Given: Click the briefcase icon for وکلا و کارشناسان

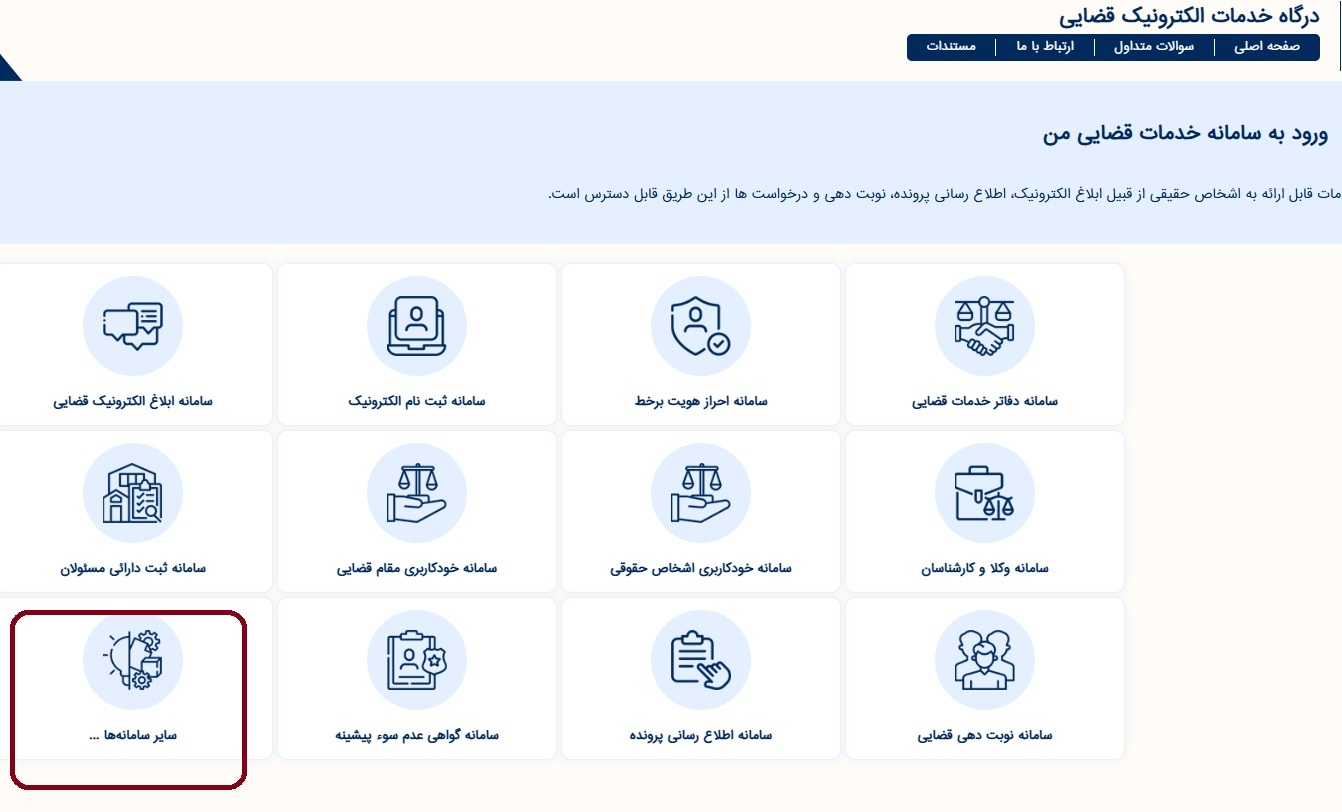Looking at the screenshot, I should coord(984,493).
